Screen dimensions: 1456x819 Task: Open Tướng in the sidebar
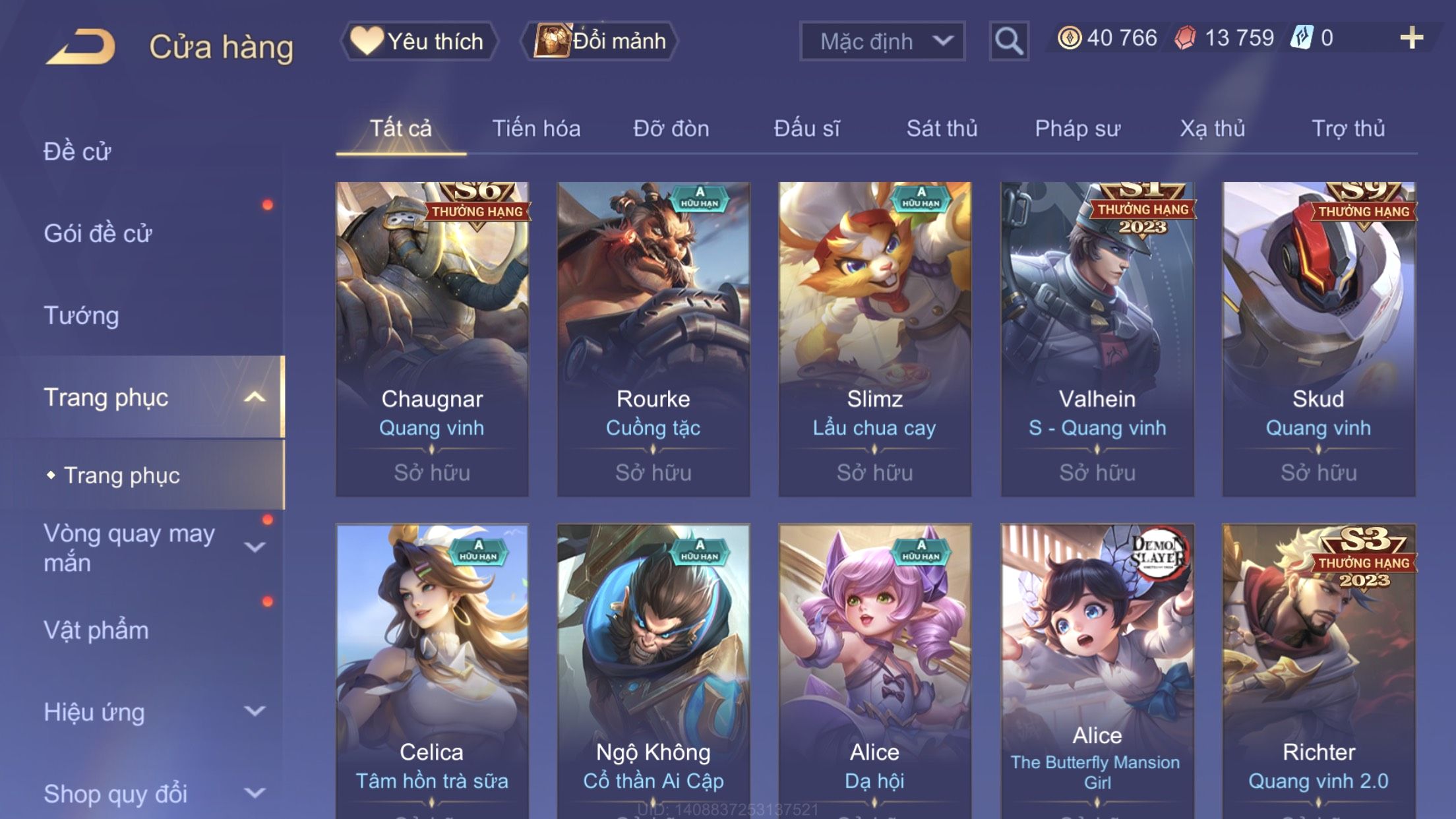(81, 315)
